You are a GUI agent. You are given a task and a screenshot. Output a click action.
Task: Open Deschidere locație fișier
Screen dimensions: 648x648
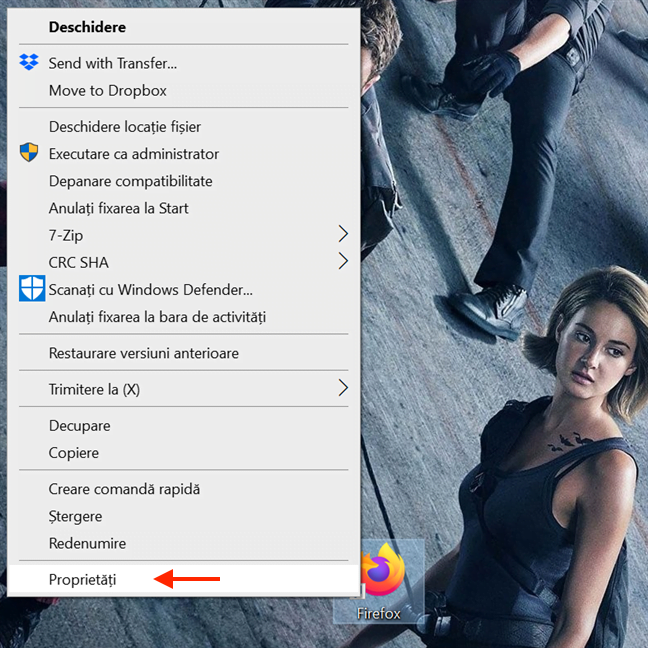[183, 126]
